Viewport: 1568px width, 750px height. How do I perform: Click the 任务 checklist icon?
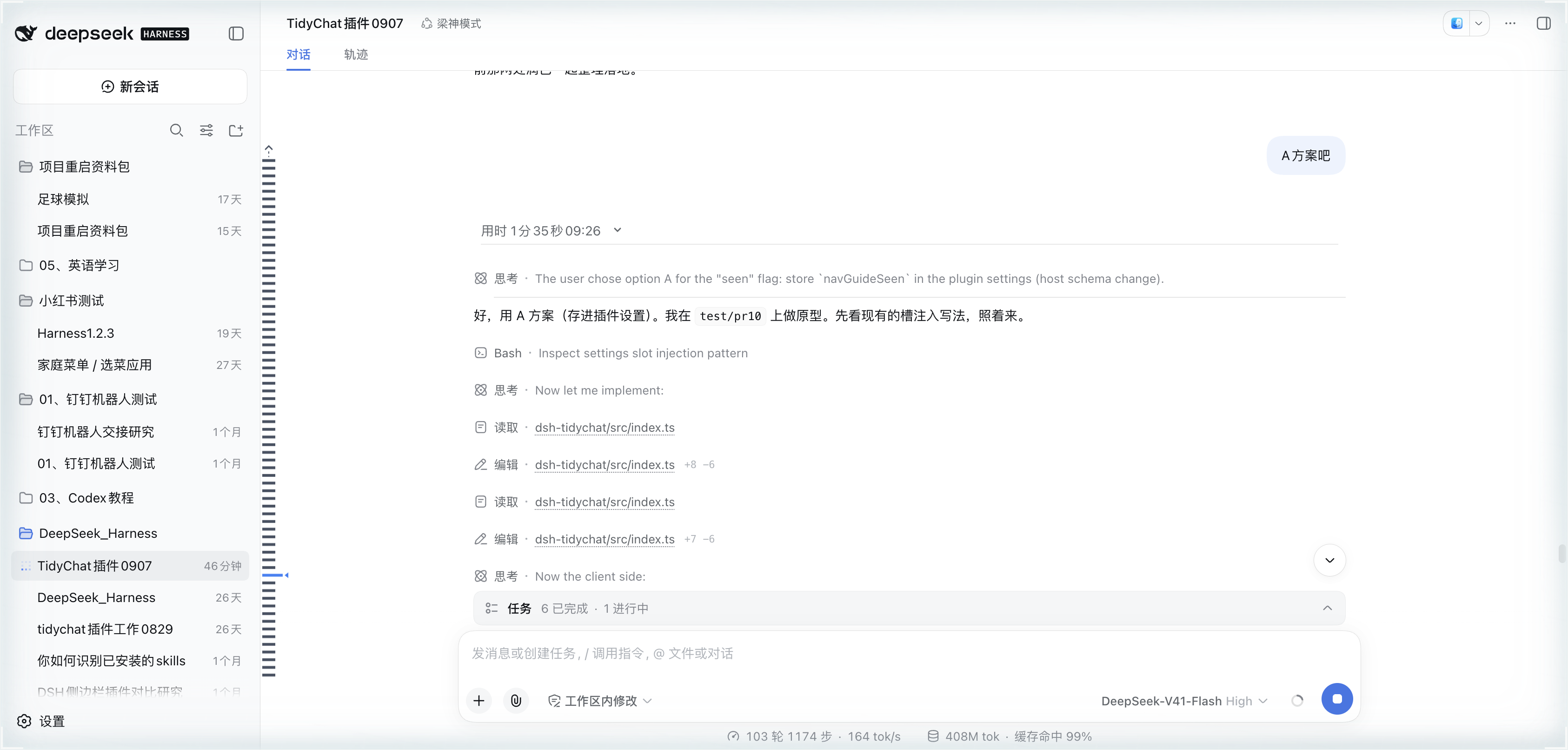pos(491,608)
